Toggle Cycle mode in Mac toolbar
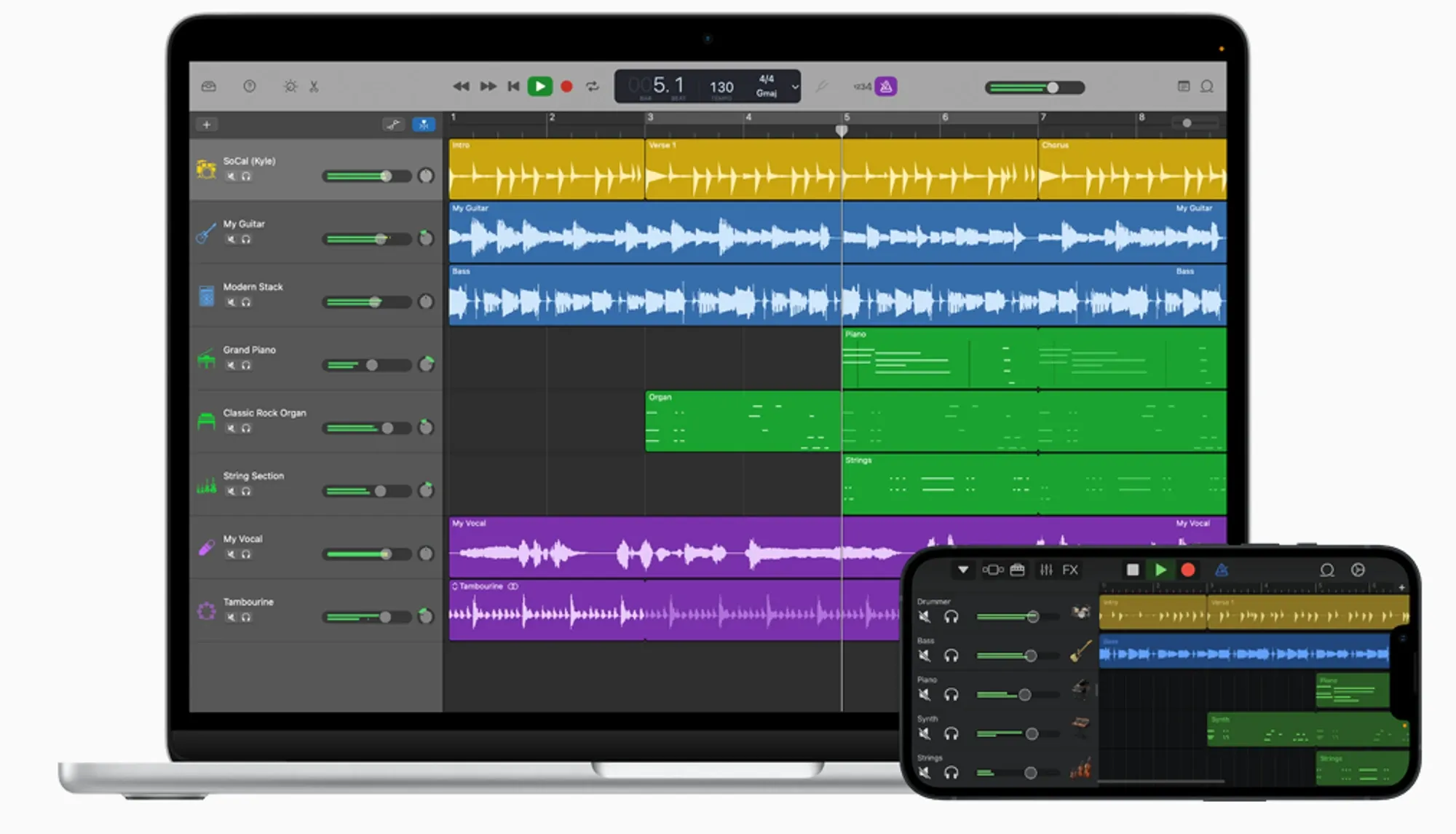The height and width of the screenshot is (834, 1456). [593, 87]
